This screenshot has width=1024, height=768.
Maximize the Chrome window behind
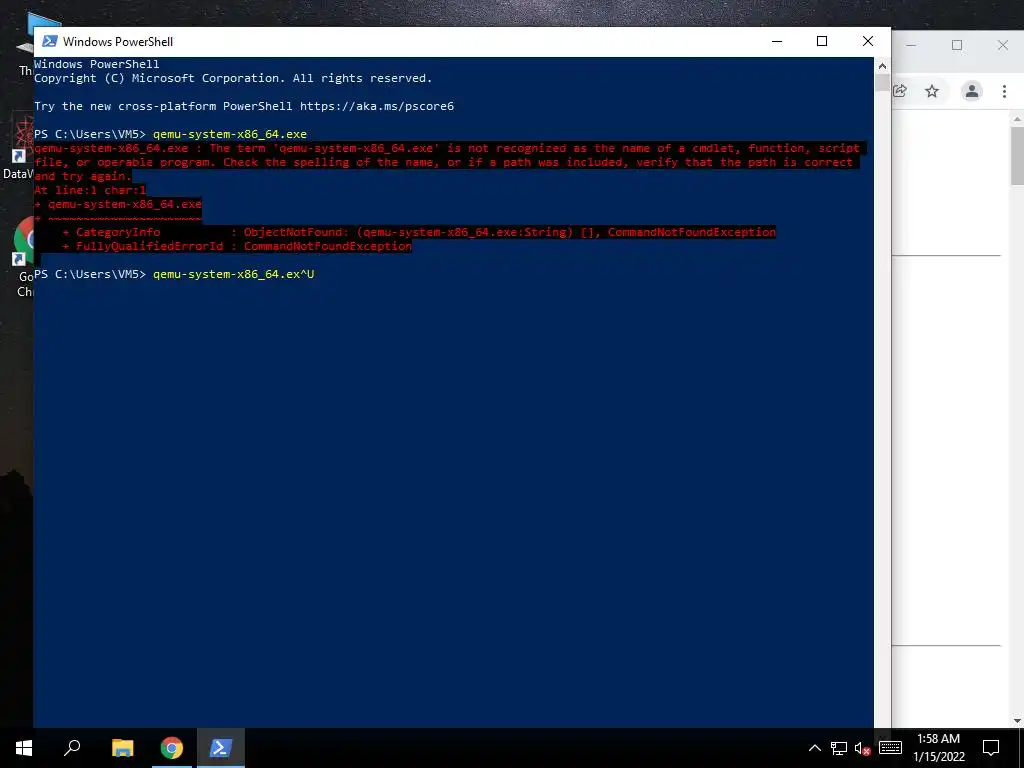(x=957, y=45)
